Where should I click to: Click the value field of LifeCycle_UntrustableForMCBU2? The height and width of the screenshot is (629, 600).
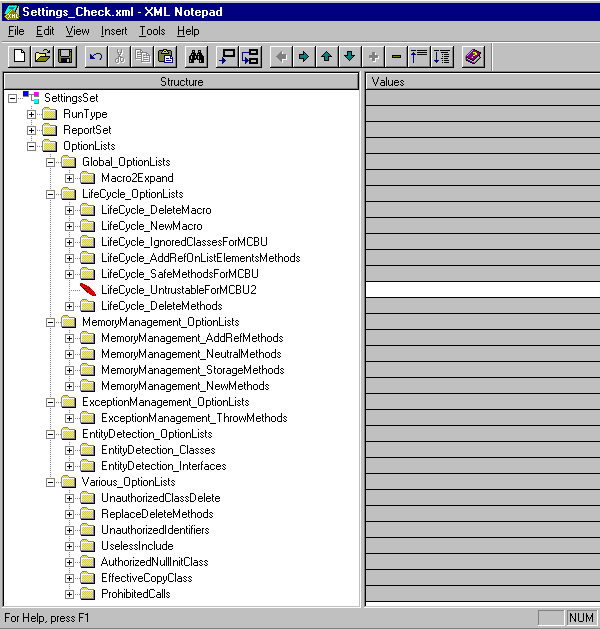tap(483, 290)
